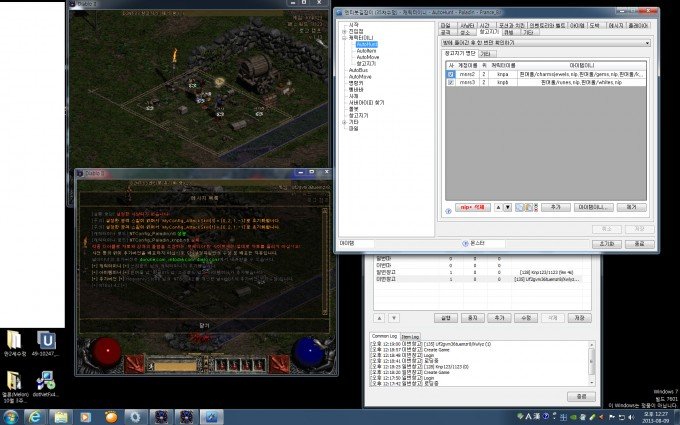
Task: Open the 49-10247 desktop icon
Action: [46, 345]
